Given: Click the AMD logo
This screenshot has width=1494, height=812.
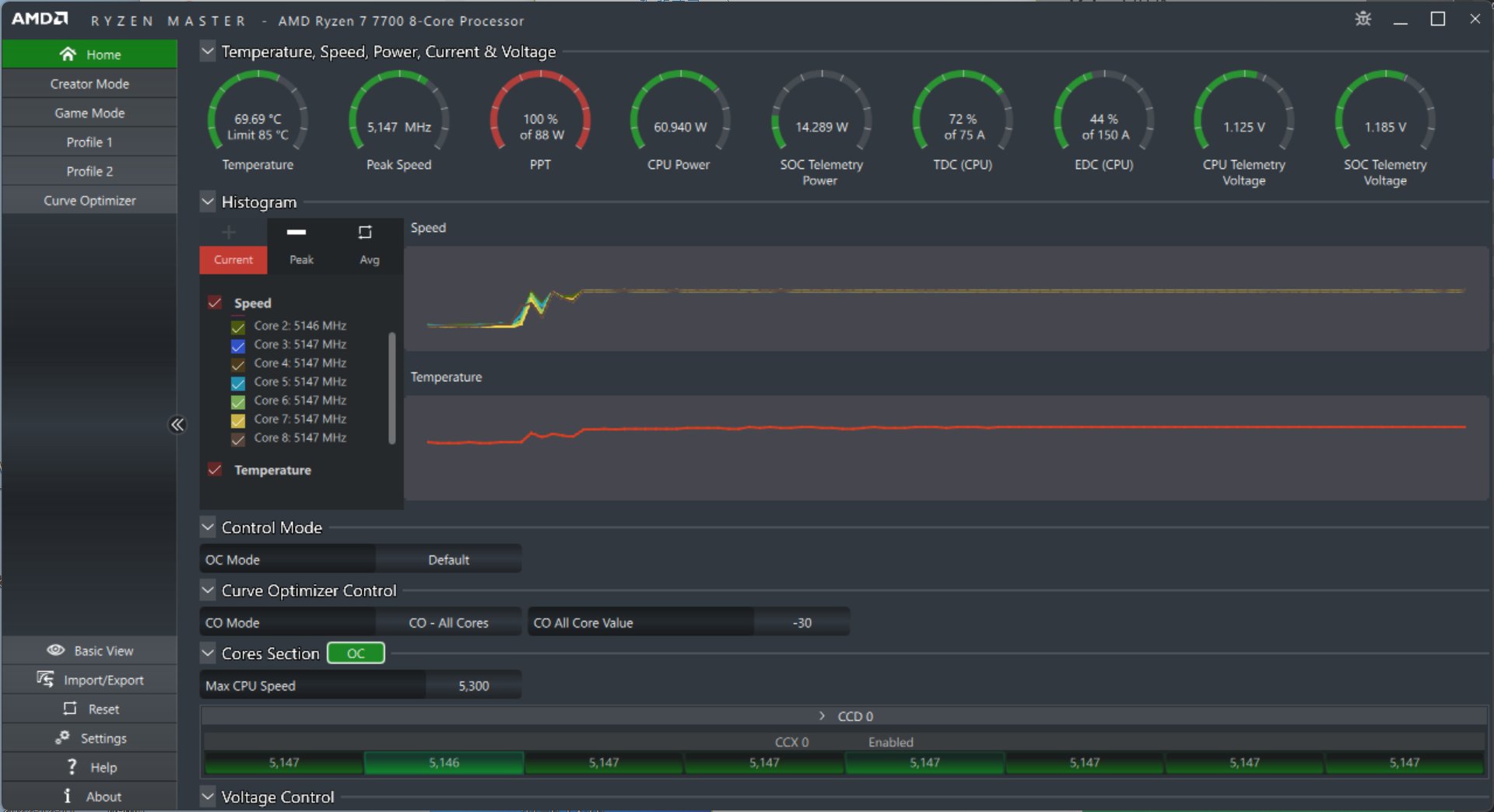Looking at the screenshot, I should pyautogui.click(x=40, y=19).
